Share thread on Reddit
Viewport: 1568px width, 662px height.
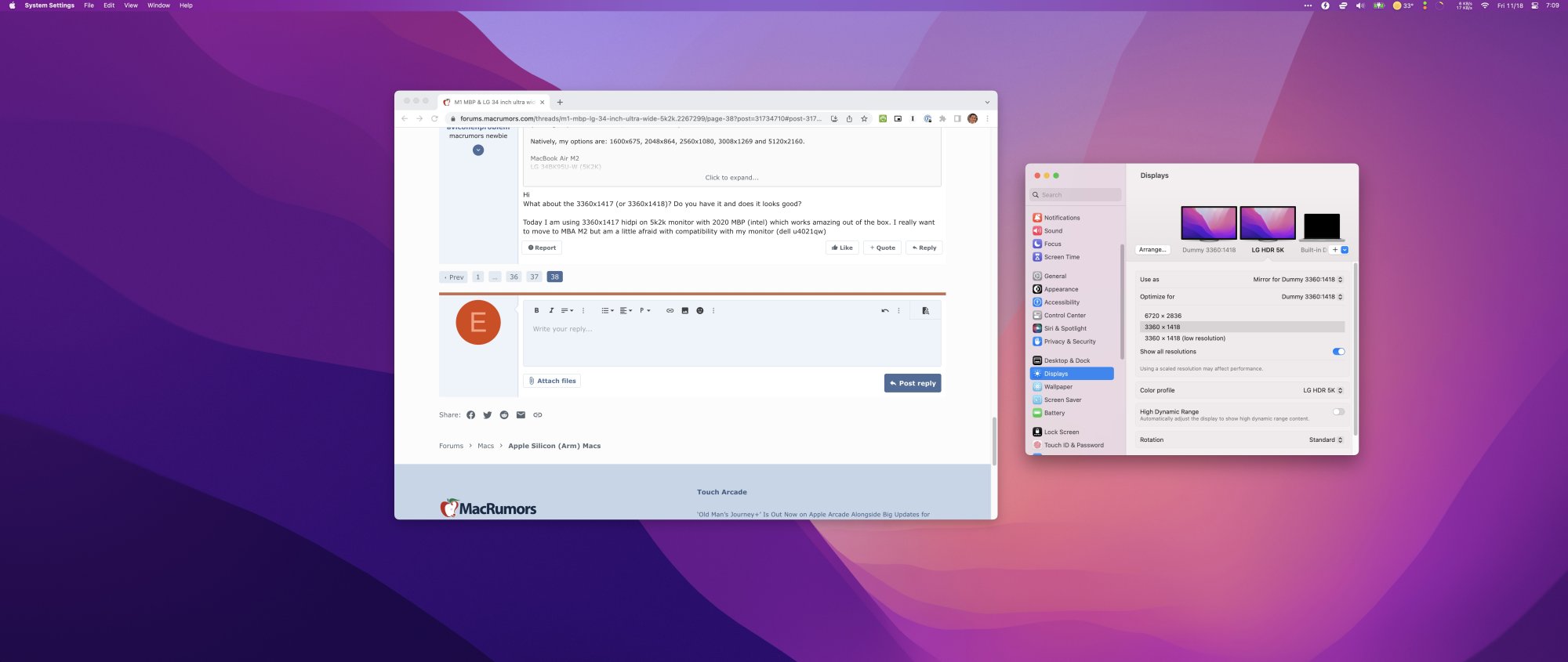coord(504,415)
